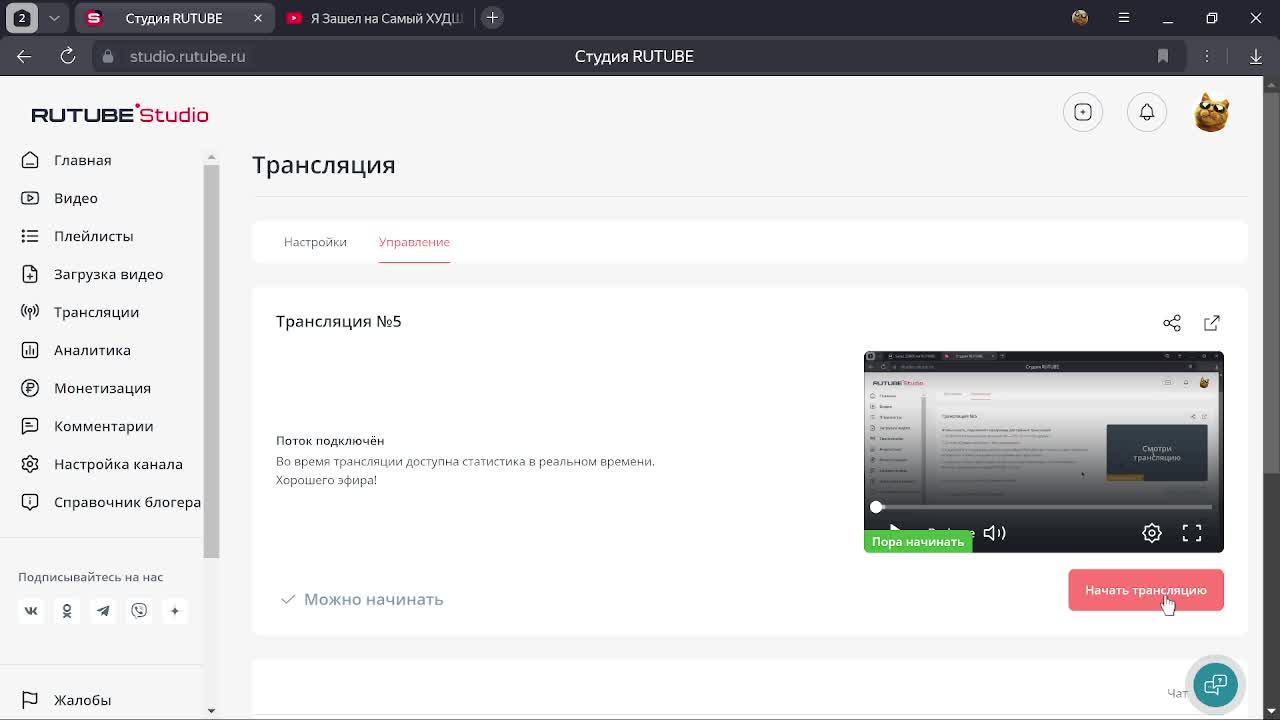Open the Комментарии section
This screenshot has width=1280, height=720.
pyautogui.click(x=87, y=426)
